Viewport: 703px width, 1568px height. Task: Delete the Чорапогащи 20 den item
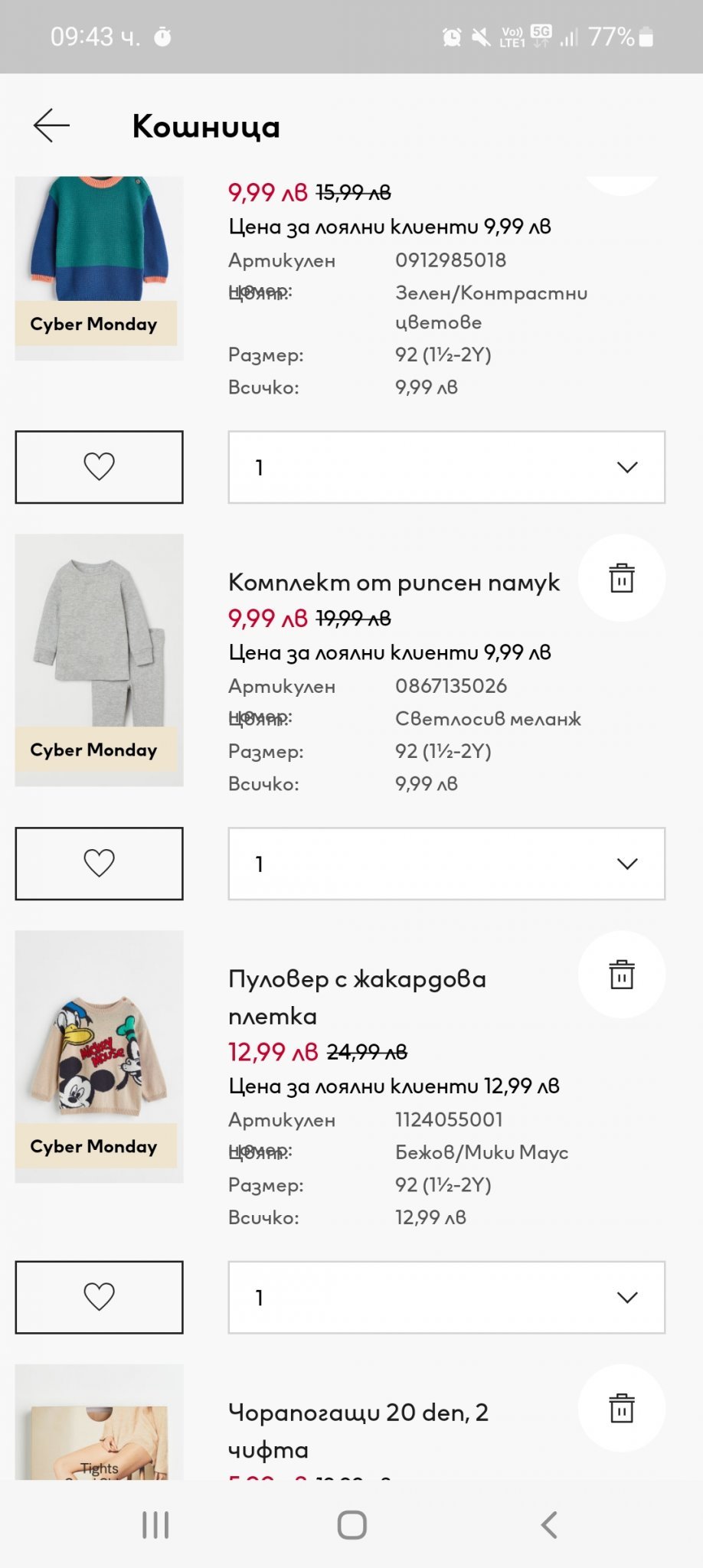tap(621, 1408)
